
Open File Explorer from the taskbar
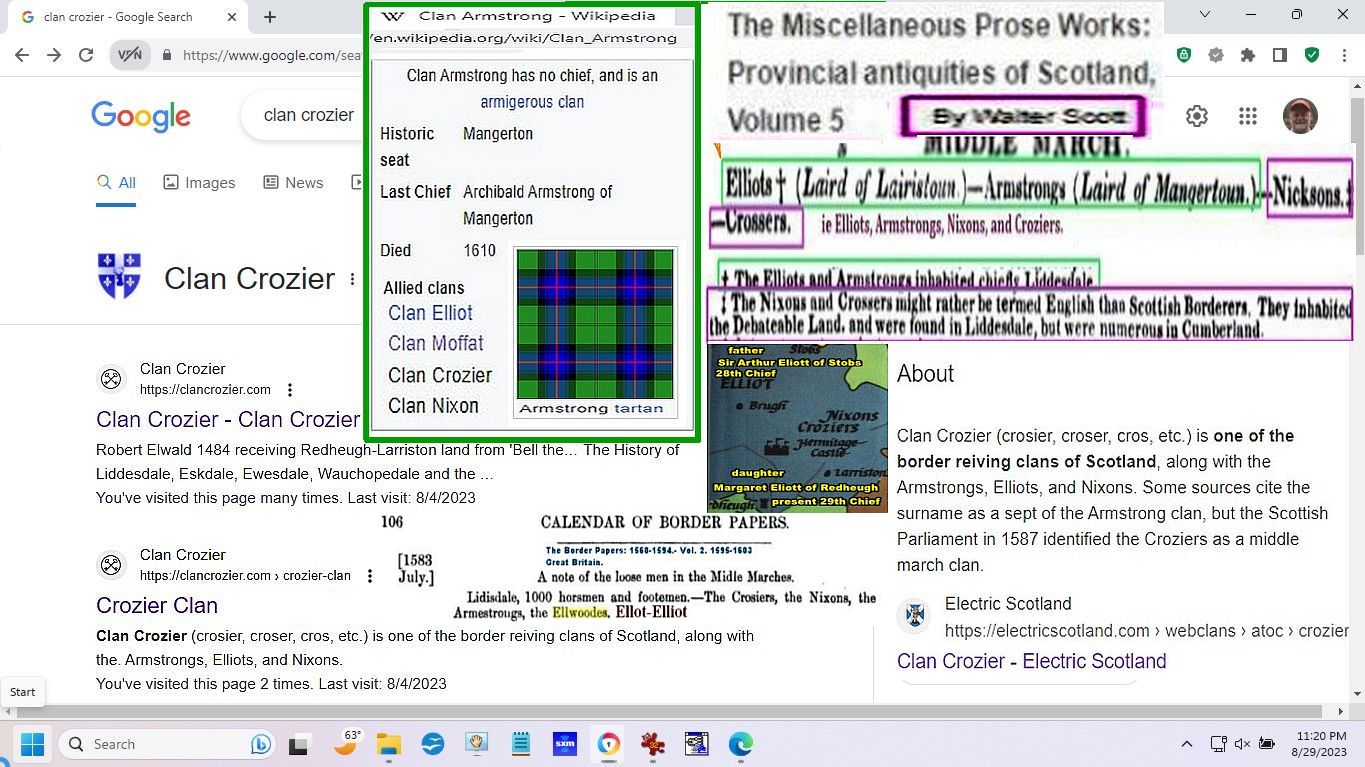pyautogui.click(x=388, y=744)
